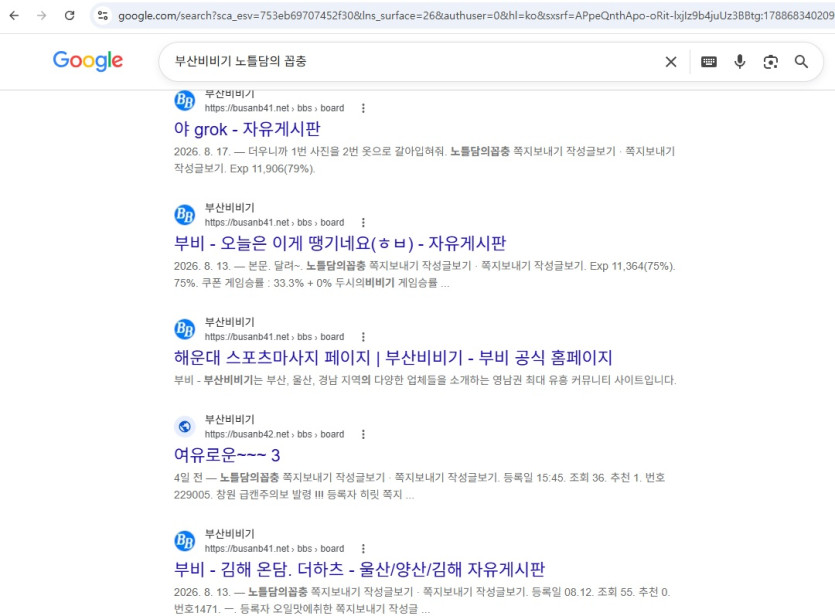Start voice search with the microphone
Image resolution: width=835 pixels, height=616 pixels.
740,62
